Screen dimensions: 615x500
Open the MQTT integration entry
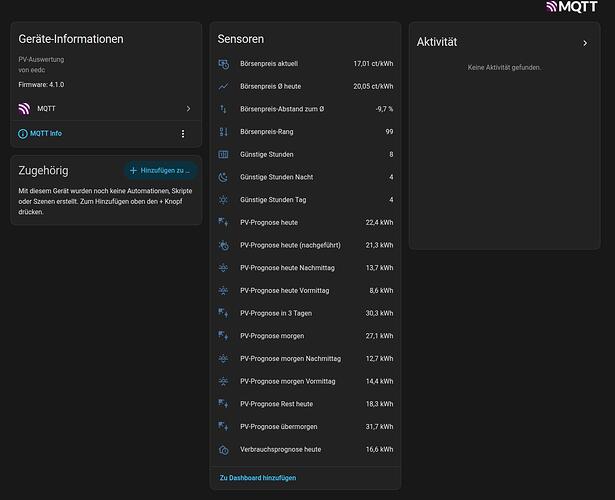(106, 109)
